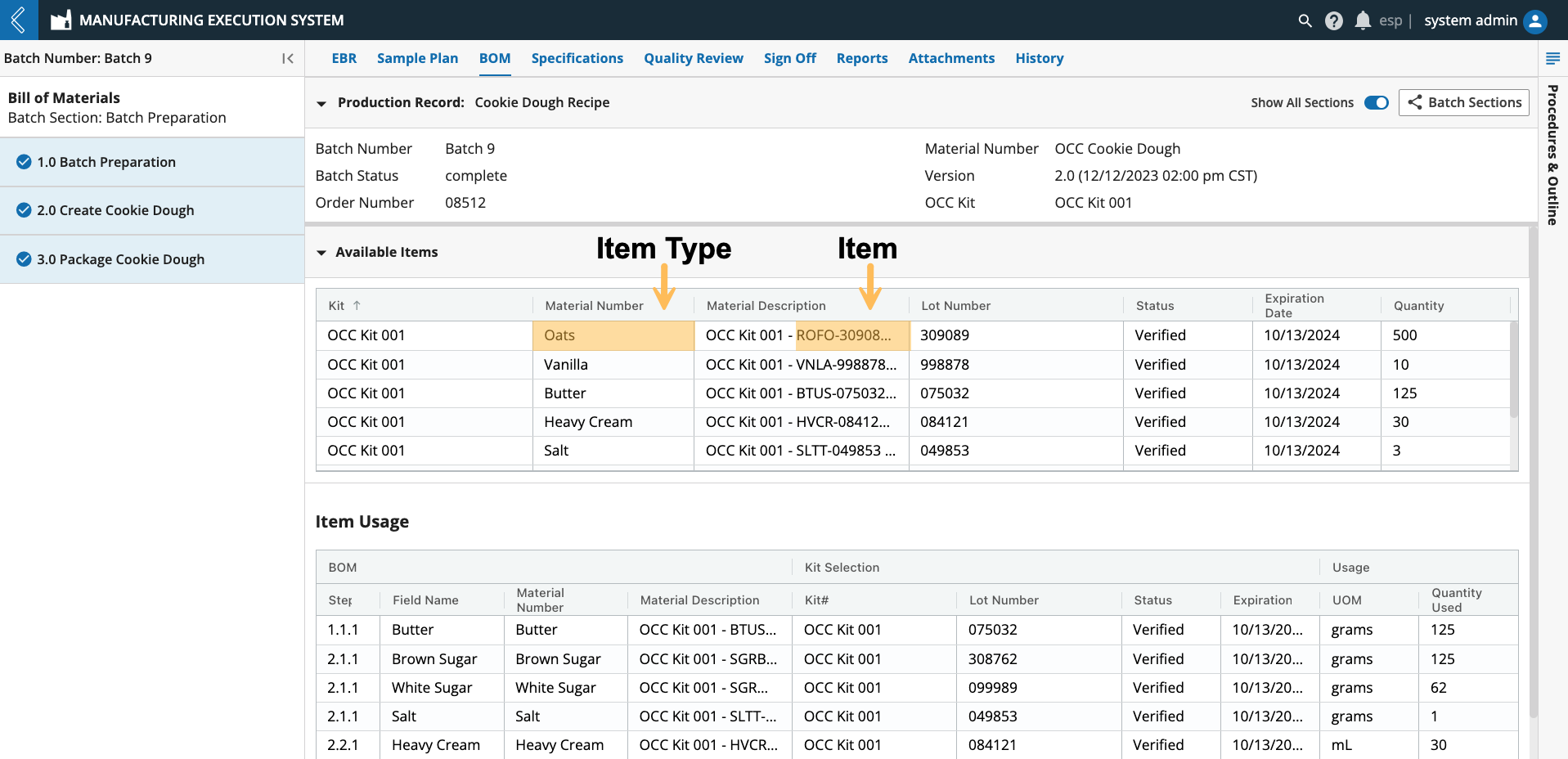Image resolution: width=1568 pixels, height=759 pixels.
Task: Select 2.0 Create Cookie Dough section
Action: tap(152, 210)
